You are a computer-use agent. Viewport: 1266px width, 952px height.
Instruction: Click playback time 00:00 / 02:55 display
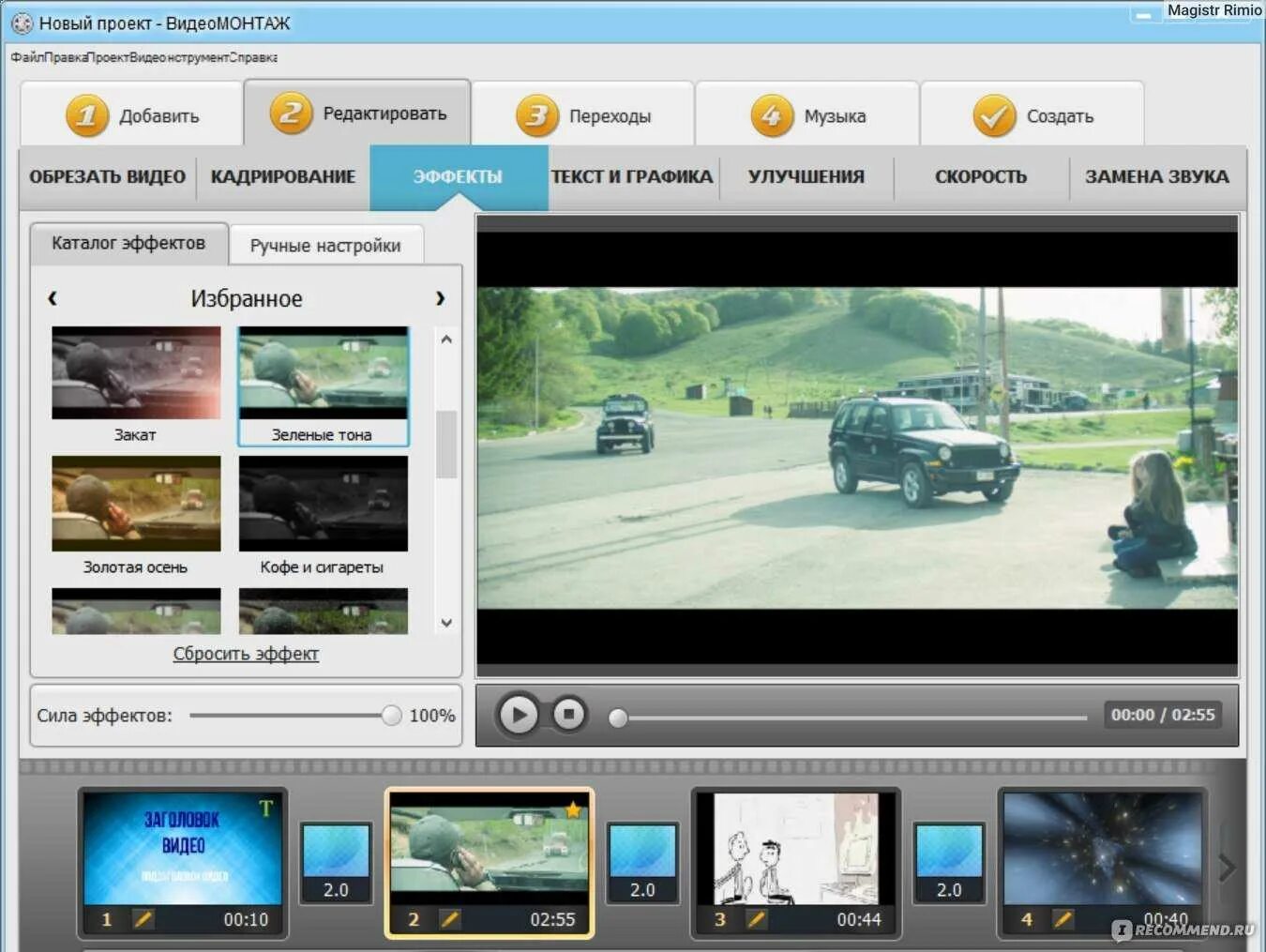(x=1163, y=715)
